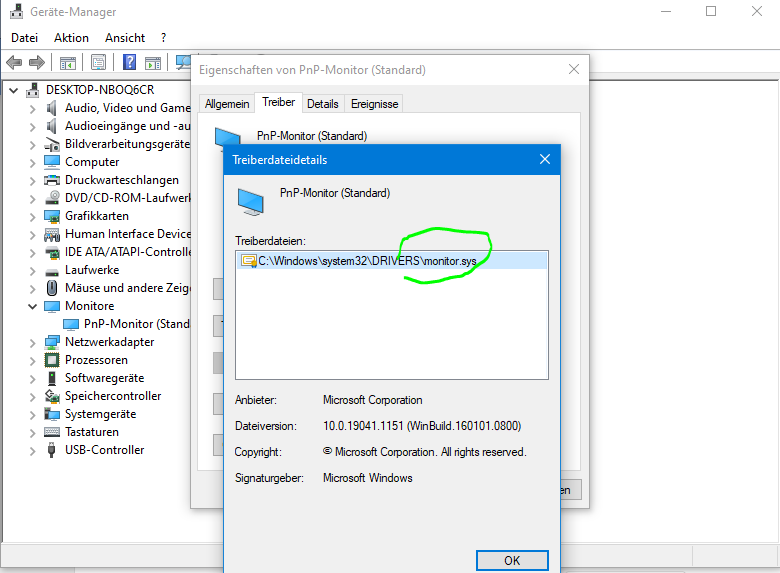Viewport: 780px width, 573px height.
Task: Expand the USB-Controller category
Action: [x=33, y=451]
